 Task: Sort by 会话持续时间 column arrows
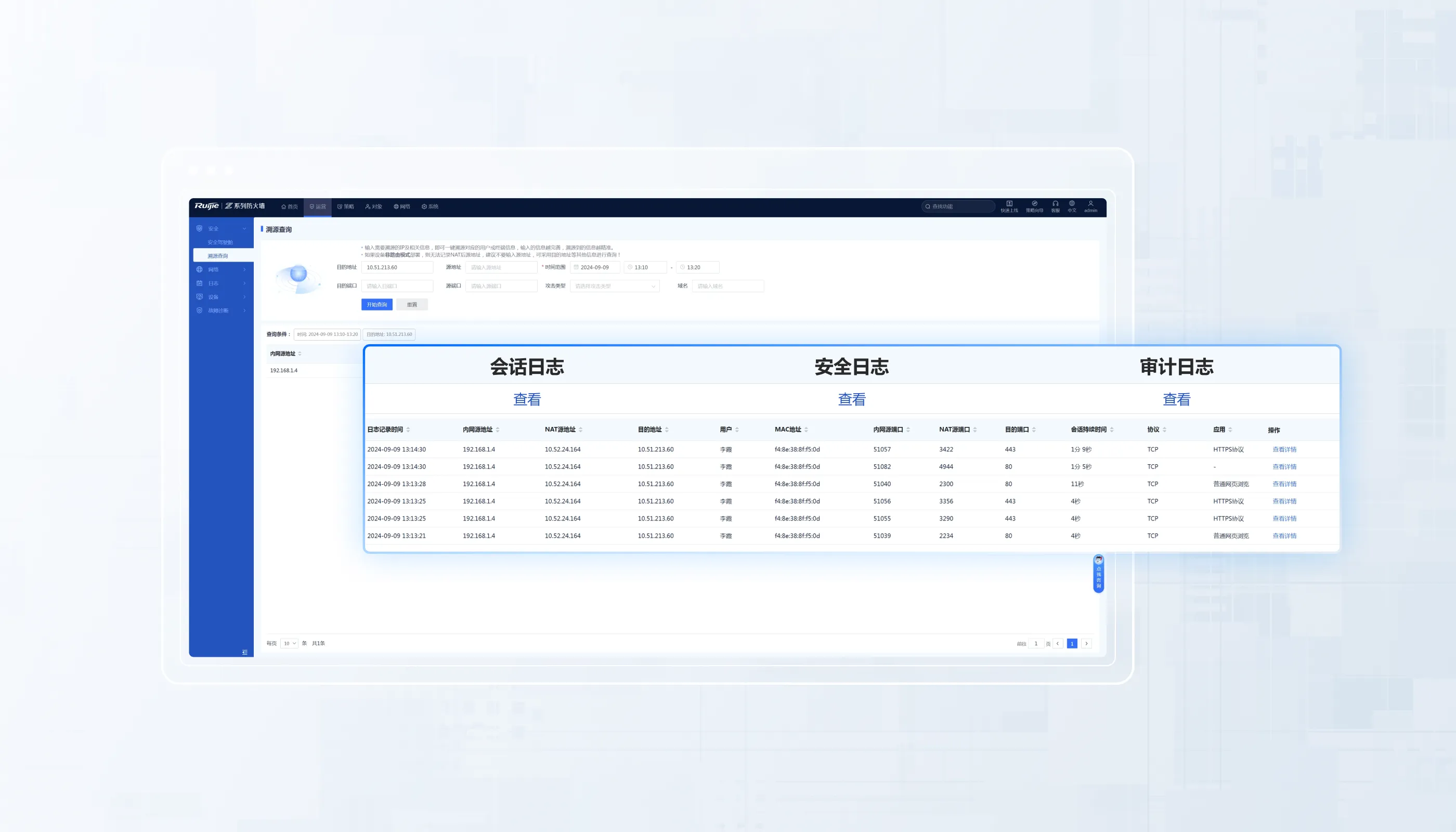pos(1111,430)
